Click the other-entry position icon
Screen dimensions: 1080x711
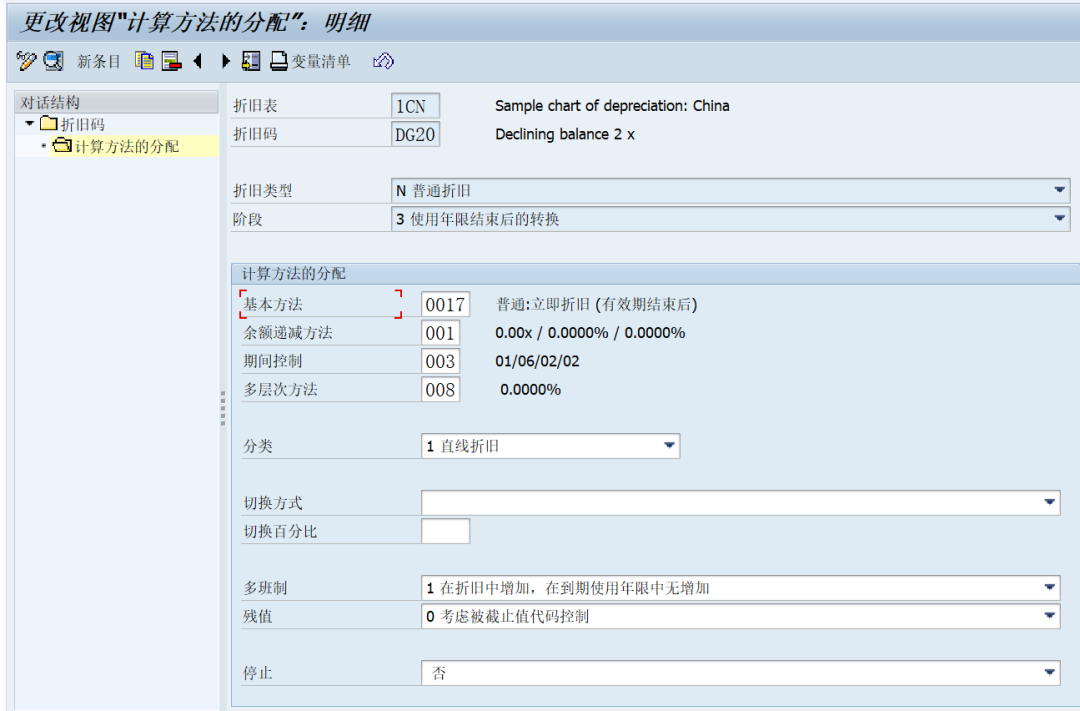tap(251, 61)
